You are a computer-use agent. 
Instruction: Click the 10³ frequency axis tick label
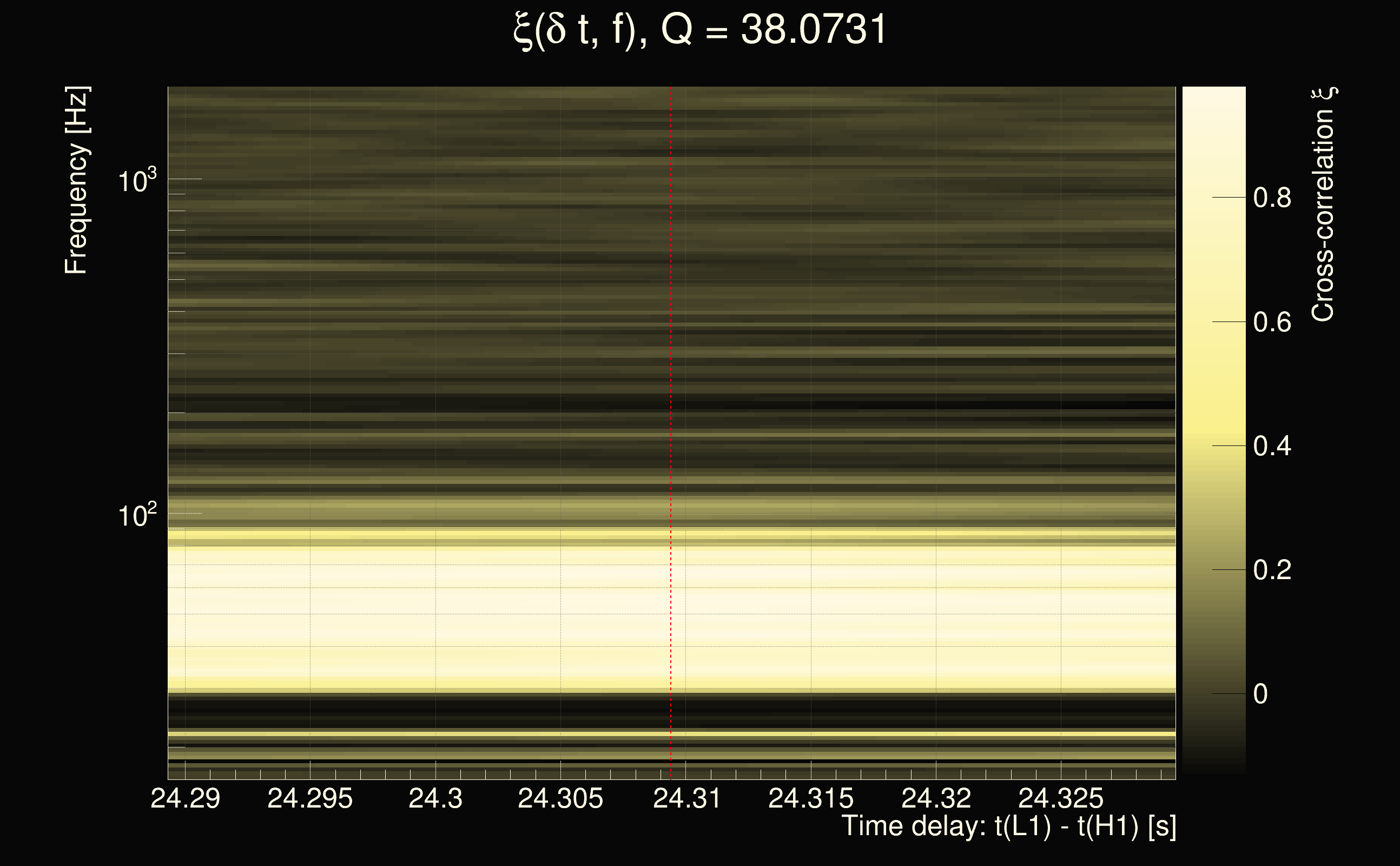(x=137, y=181)
